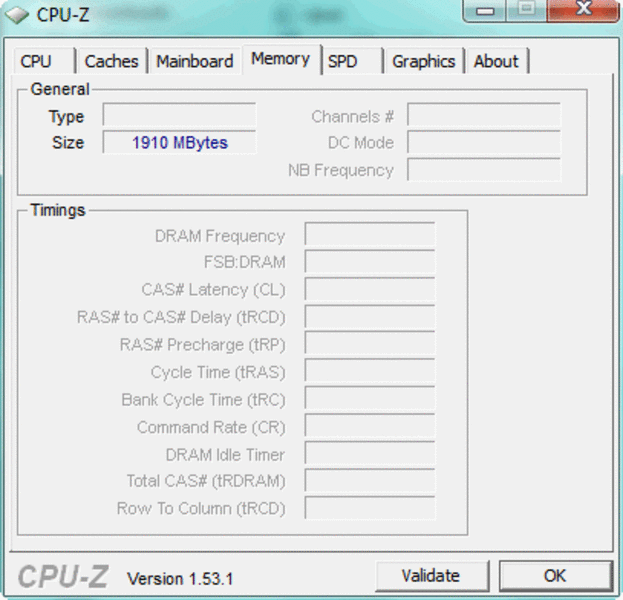This screenshot has height=600, width=623.
Task: Click the Channels # field
Action: click(483, 116)
